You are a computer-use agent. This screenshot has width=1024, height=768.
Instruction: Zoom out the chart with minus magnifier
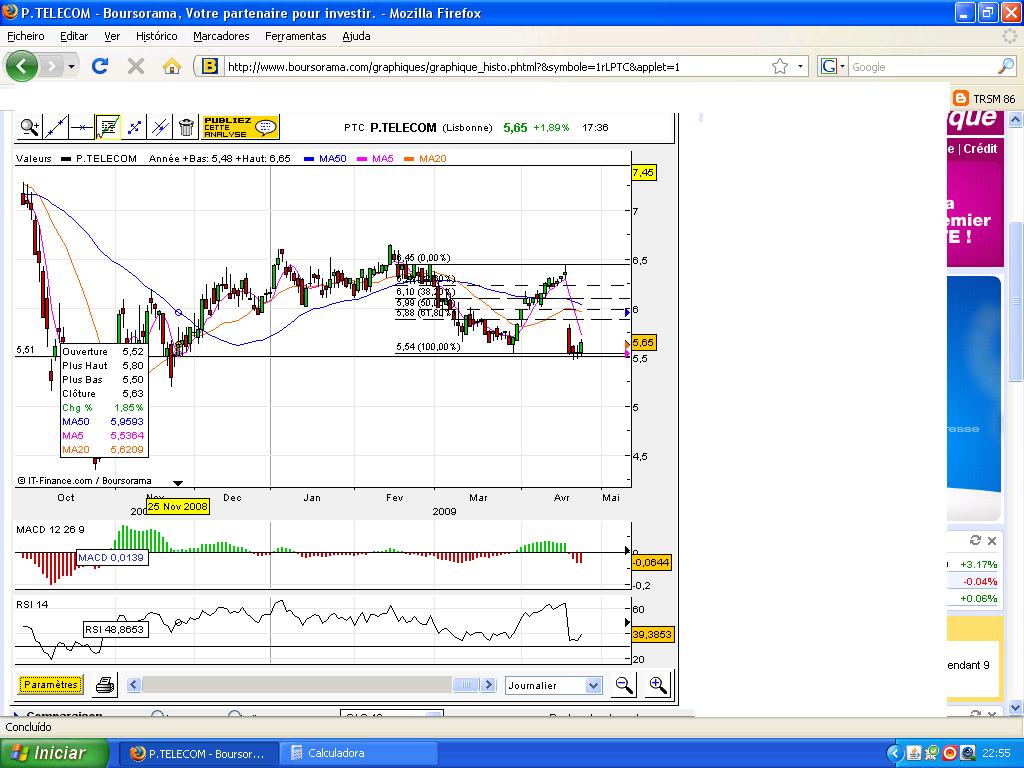tap(624, 685)
